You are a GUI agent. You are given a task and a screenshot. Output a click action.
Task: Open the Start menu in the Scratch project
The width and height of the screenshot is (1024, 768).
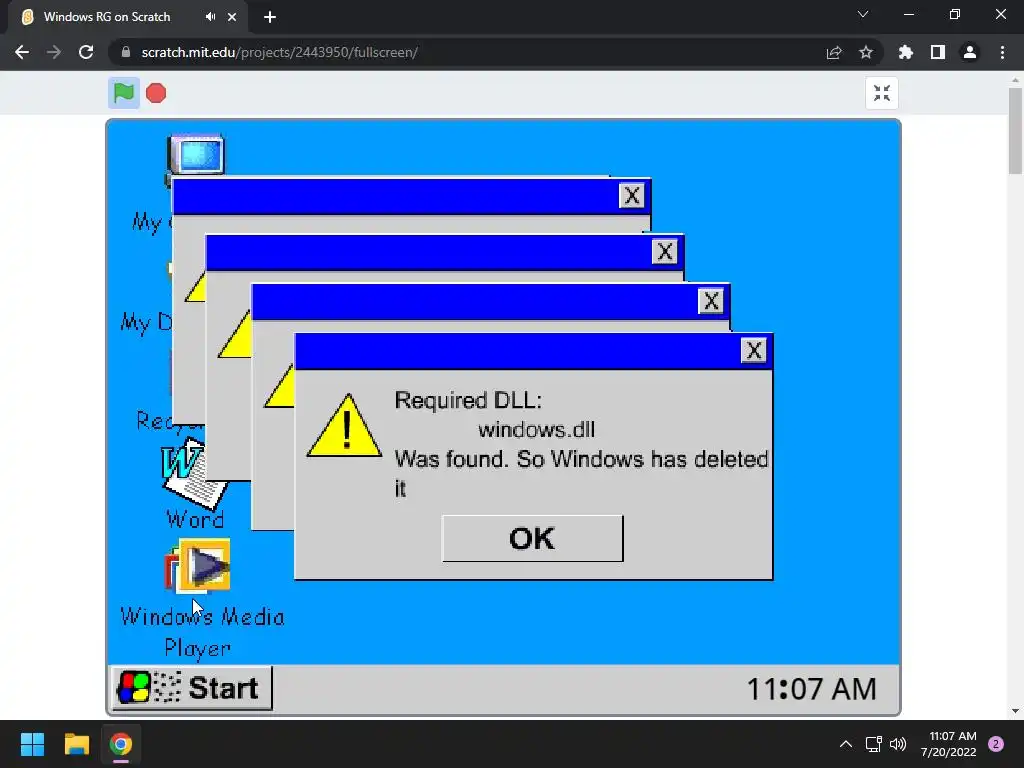tap(191, 688)
